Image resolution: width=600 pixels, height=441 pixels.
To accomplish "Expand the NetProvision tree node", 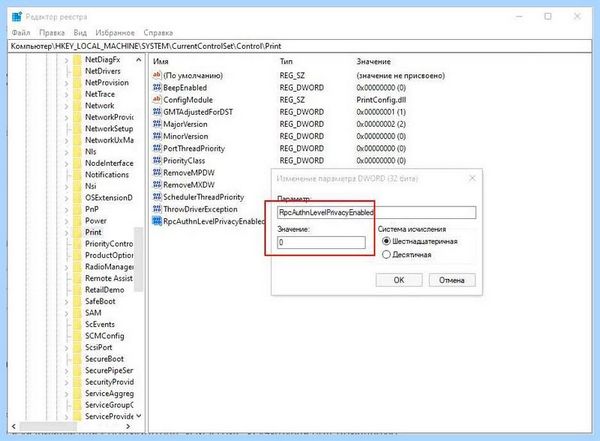I will click(x=66, y=83).
